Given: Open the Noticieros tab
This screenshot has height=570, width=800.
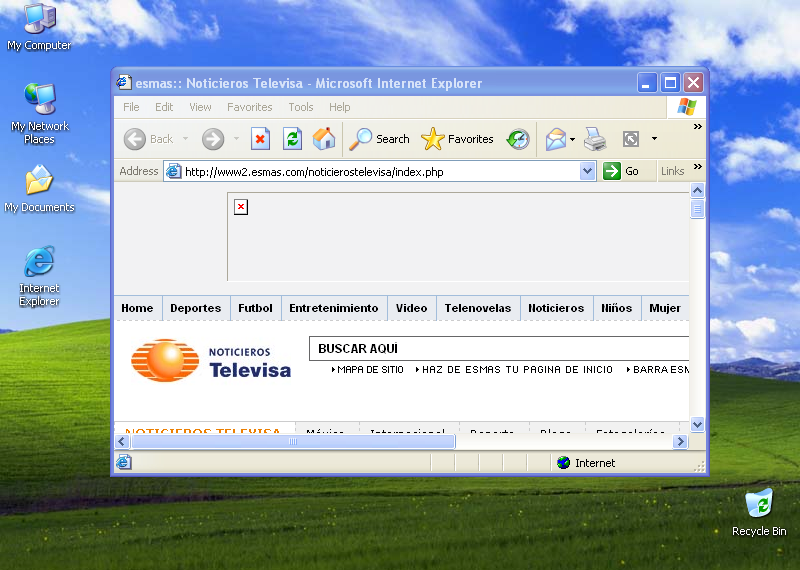Looking at the screenshot, I should point(556,308).
